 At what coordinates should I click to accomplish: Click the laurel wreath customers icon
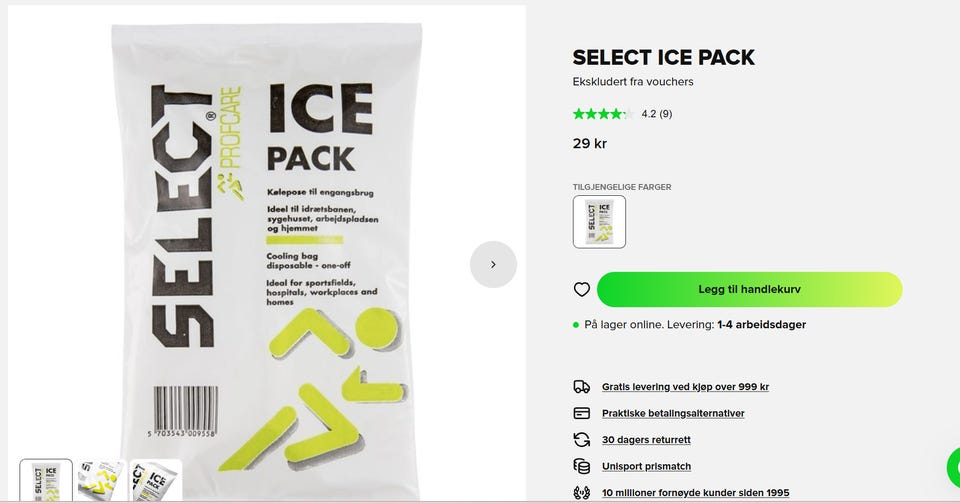[582, 492]
